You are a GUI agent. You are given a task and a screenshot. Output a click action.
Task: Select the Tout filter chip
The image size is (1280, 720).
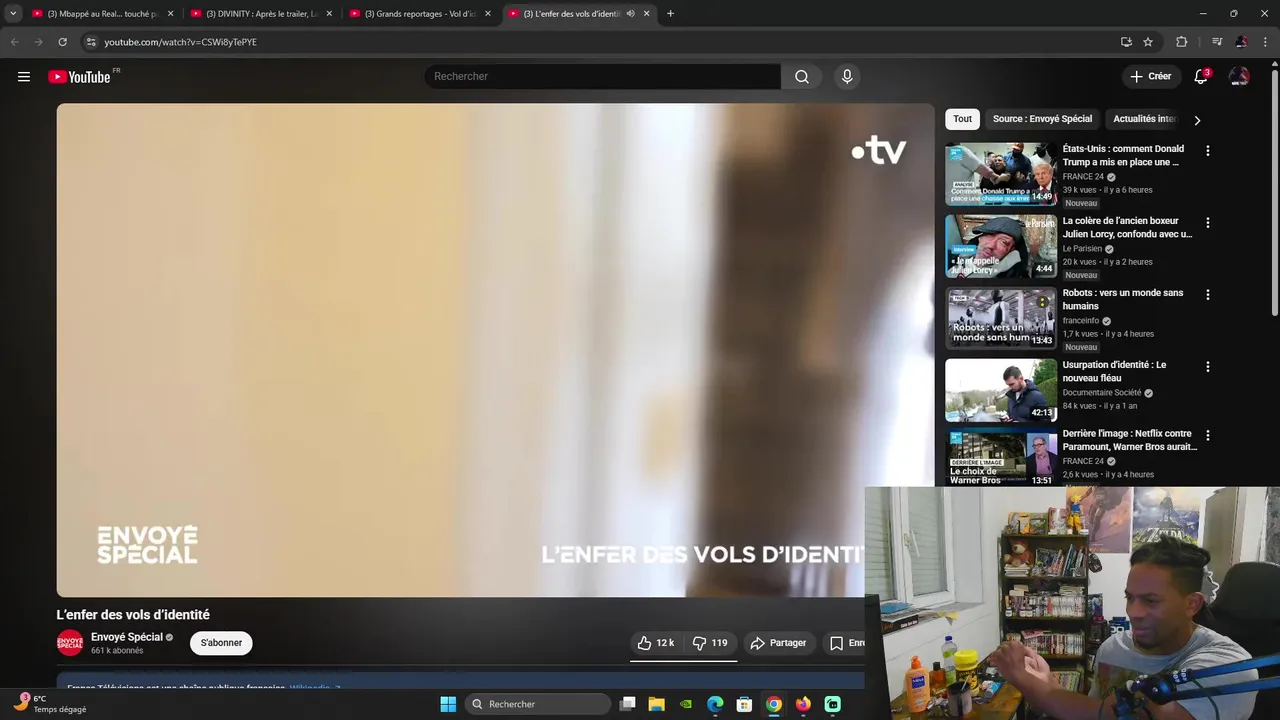(x=962, y=119)
